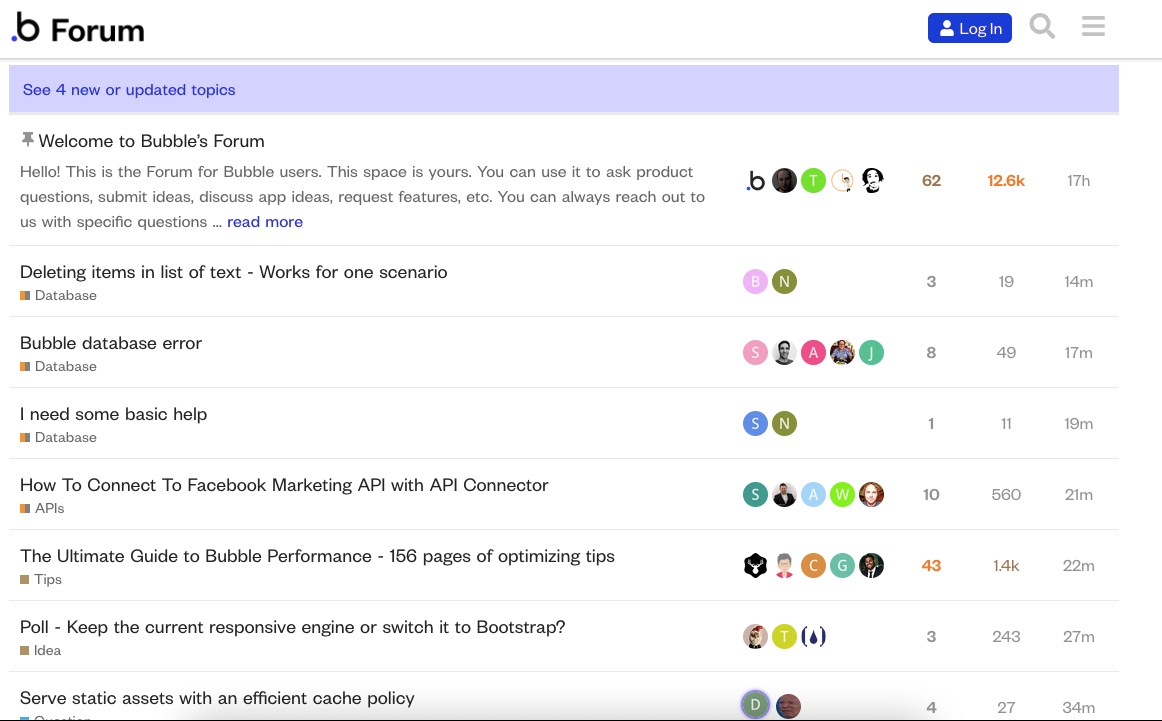Screen dimensions: 1162x721
Task: Click the water-drop avatar on Poll topic
Action: click(813, 637)
